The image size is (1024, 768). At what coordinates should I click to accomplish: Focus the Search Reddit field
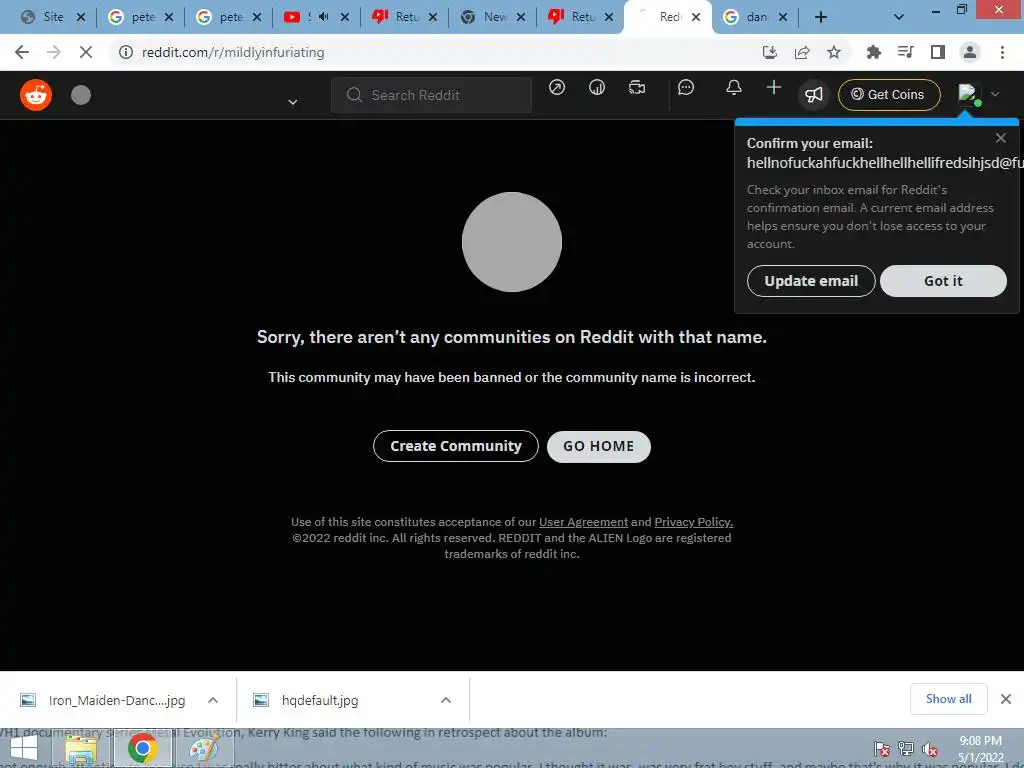[x=431, y=95]
